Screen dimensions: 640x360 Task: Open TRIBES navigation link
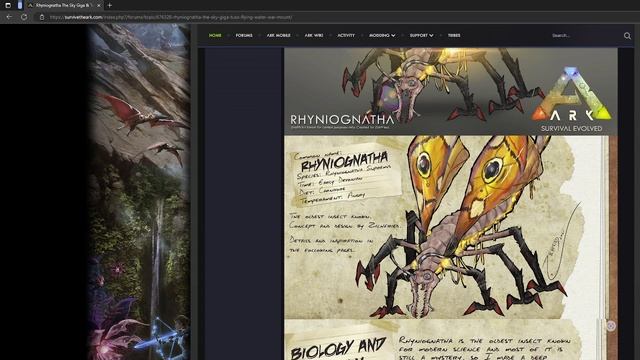pos(454,36)
